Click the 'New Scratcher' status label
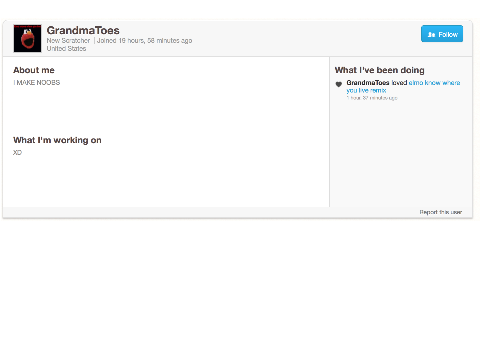 (68, 41)
